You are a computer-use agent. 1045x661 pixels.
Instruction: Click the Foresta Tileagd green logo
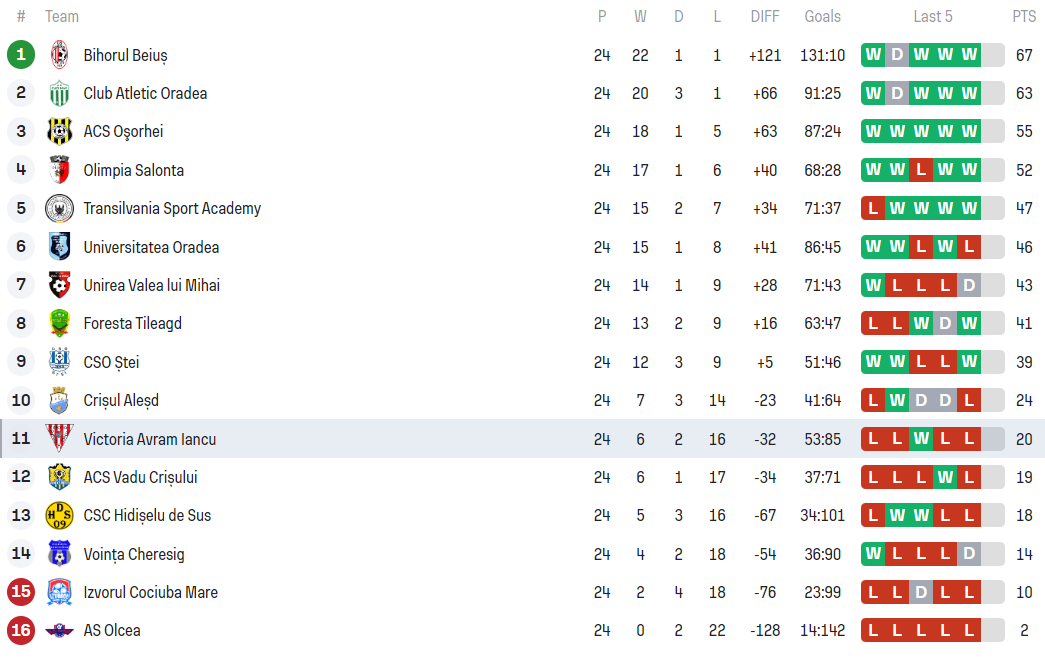coord(60,324)
